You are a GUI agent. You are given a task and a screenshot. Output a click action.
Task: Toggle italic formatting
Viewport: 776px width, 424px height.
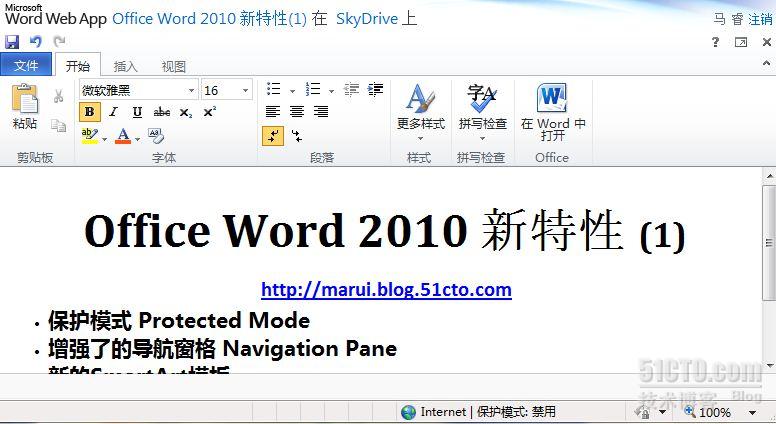pos(113,112)
